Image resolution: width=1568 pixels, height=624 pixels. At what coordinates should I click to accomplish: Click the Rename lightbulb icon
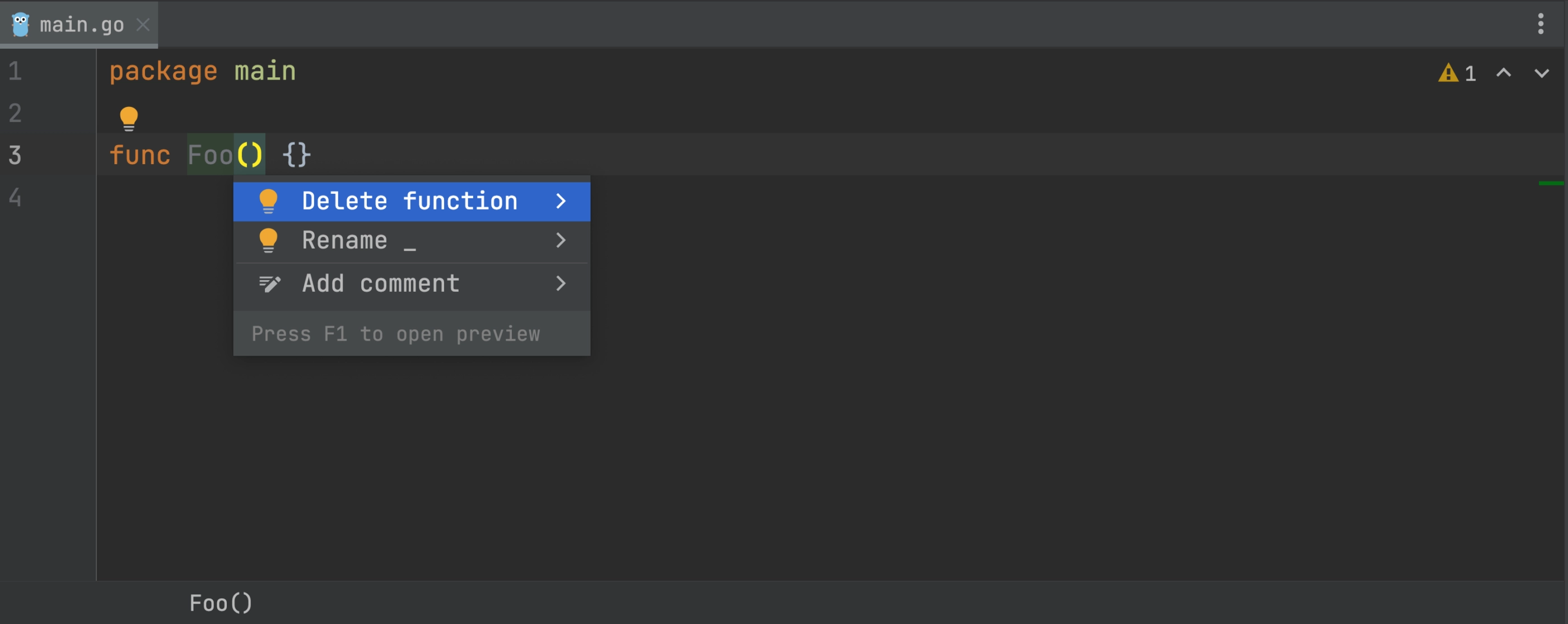pyautogui.click(x=268, y=240)
